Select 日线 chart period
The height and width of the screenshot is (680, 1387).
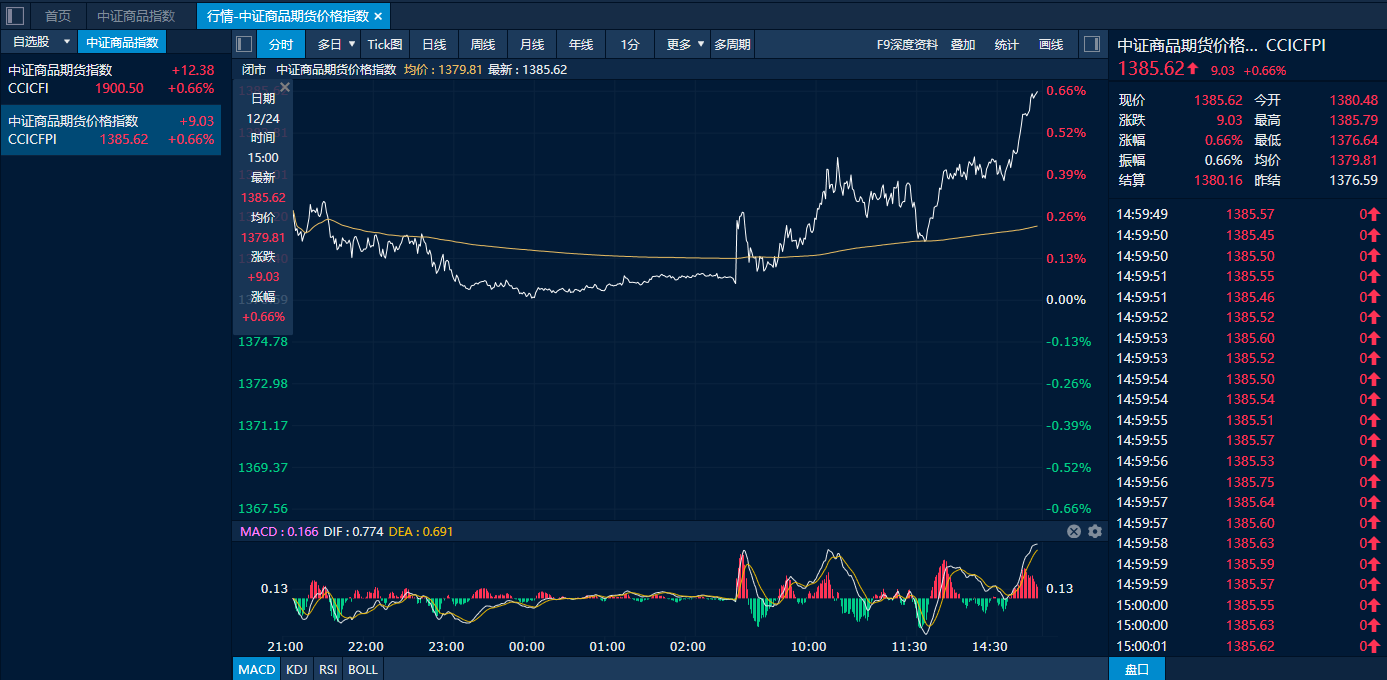click(x=434, y=44)
